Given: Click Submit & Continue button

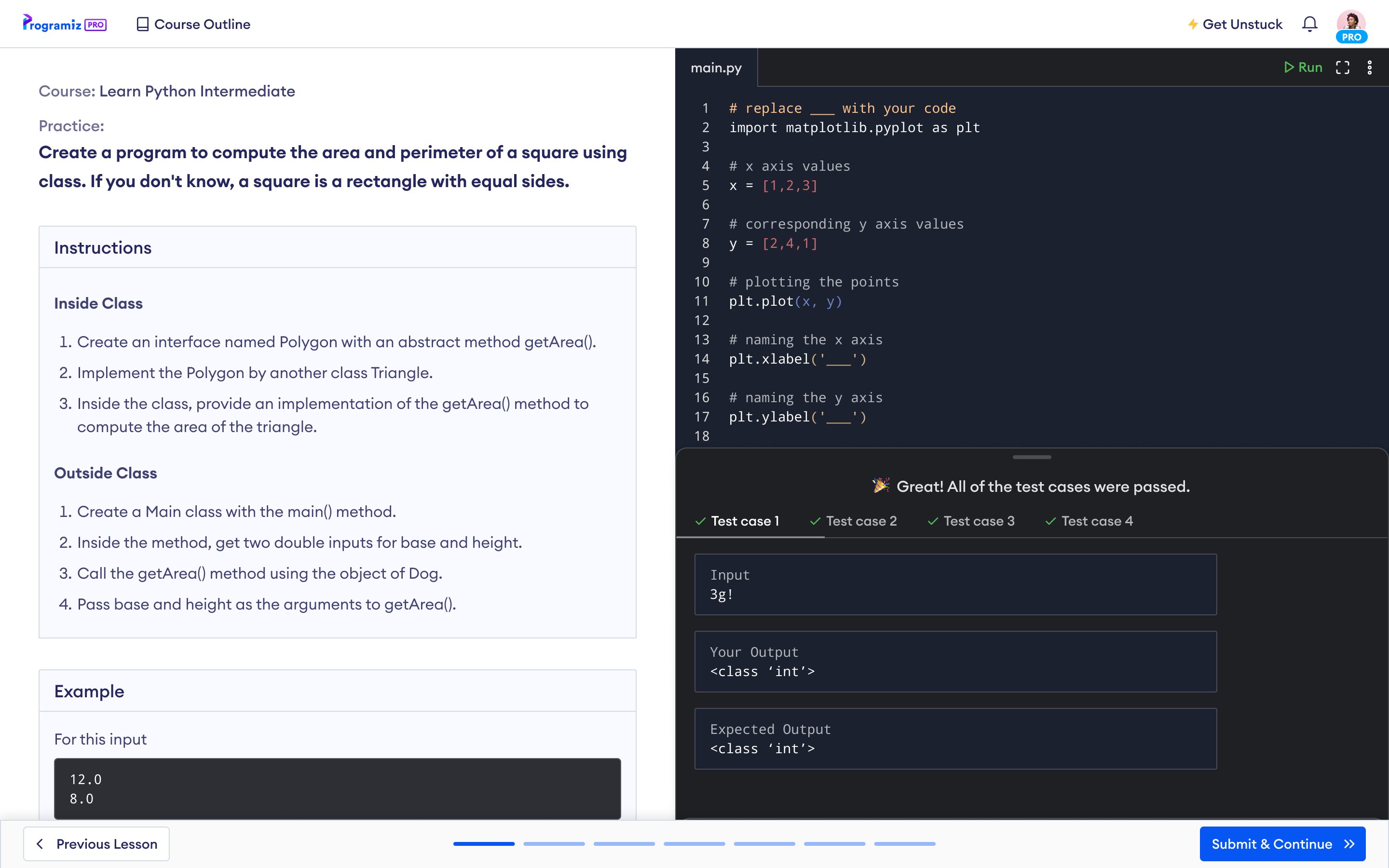Looking at the screenshot, I should (x=1282, y=843).
